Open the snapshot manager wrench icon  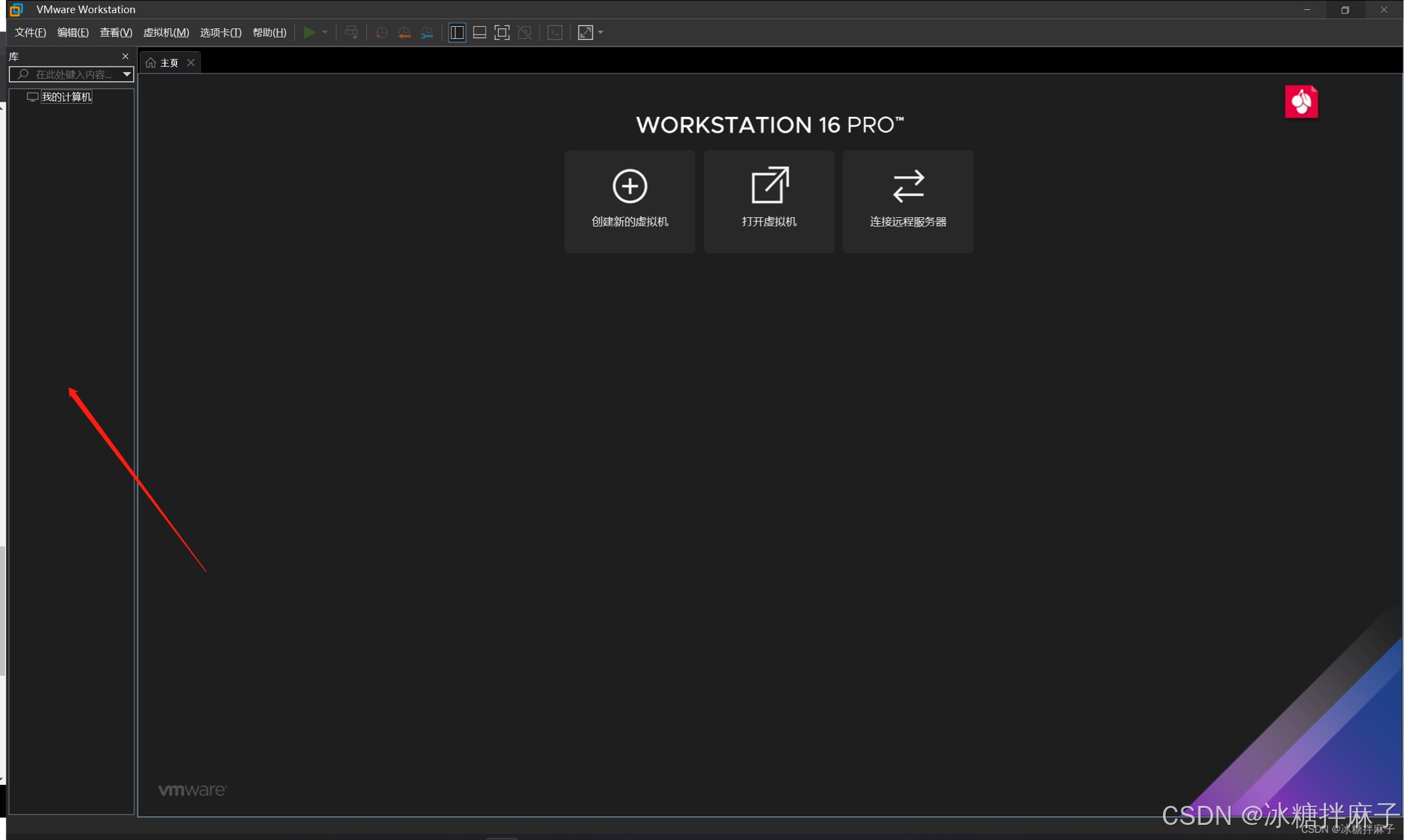(x=427, y=33)
